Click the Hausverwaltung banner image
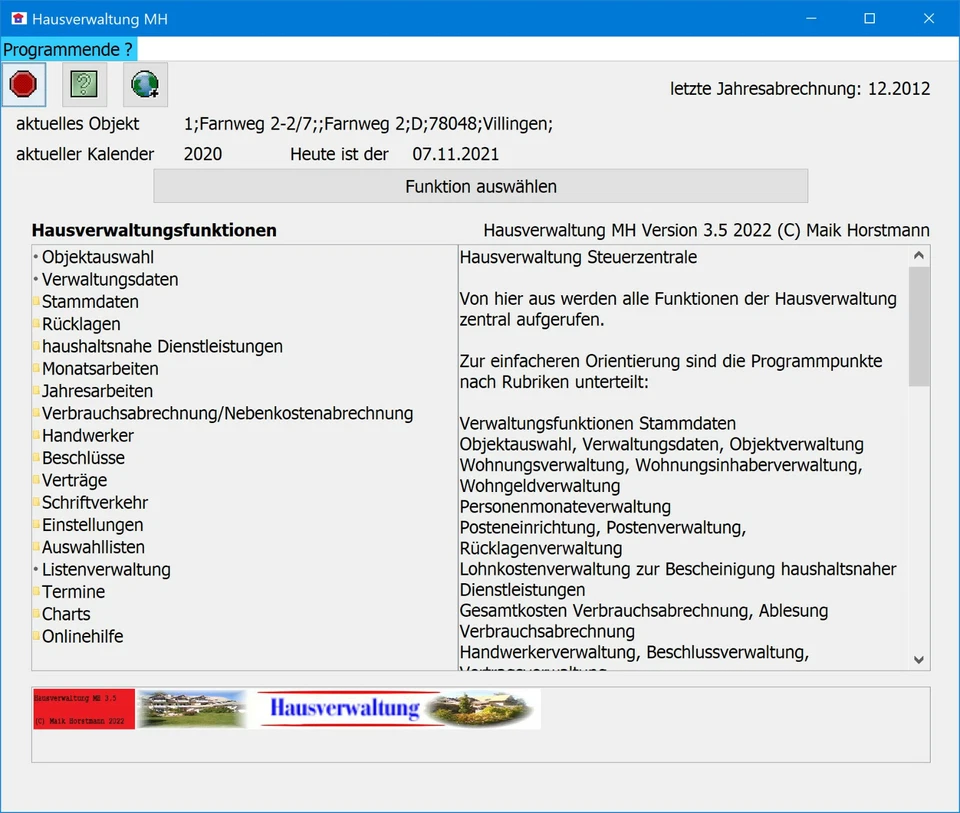This screenshot has height=813, width=960. point(287,708)
